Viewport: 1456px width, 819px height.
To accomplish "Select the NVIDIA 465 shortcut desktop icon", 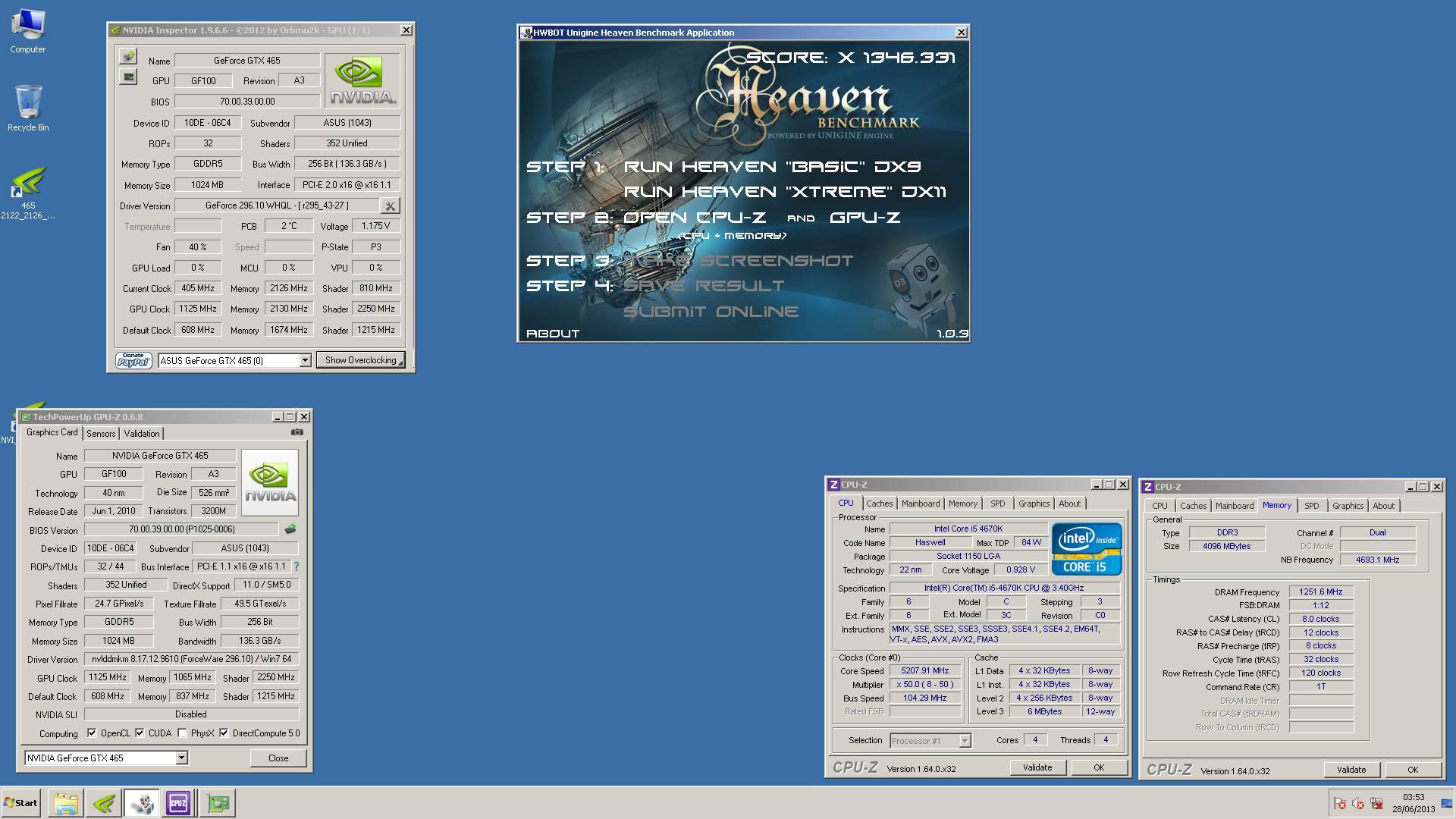I will point(28,193).
